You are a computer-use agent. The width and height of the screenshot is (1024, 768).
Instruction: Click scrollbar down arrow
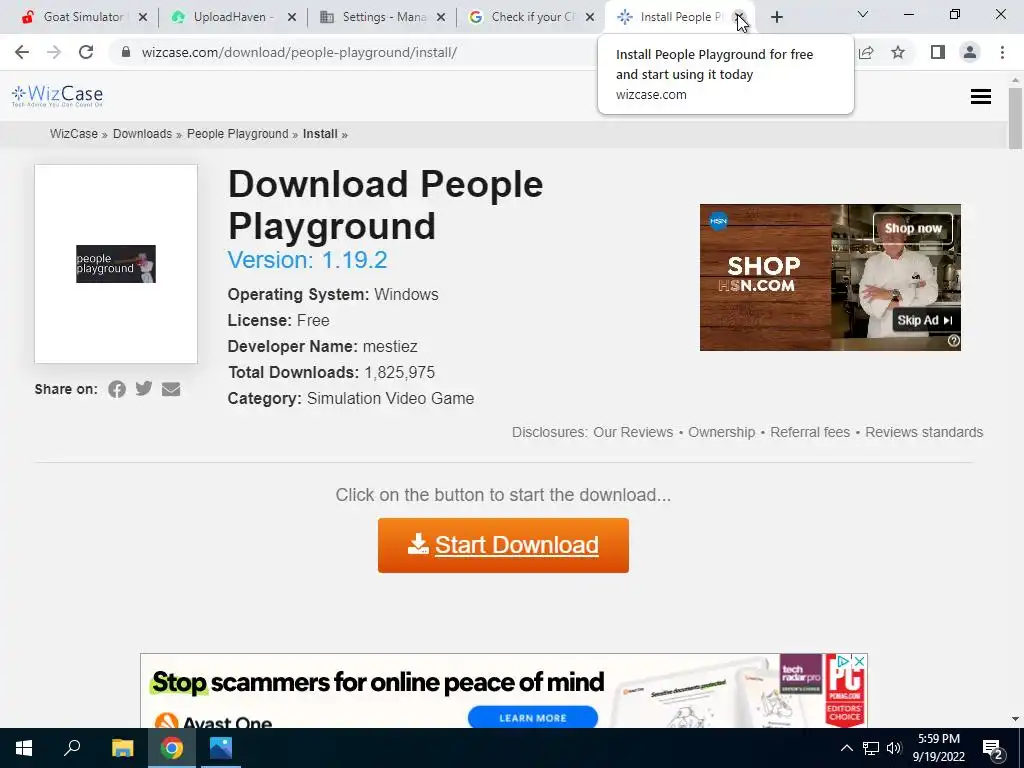tap(1016, 719)
